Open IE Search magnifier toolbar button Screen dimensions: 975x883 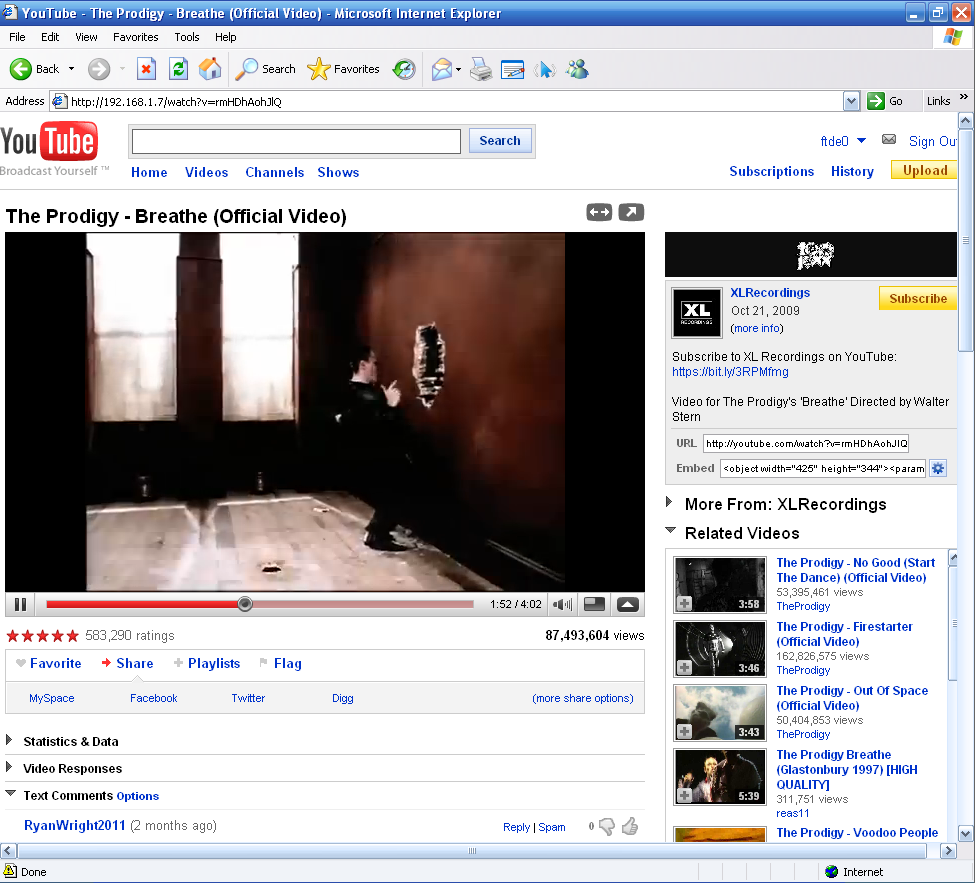(265, 69)
